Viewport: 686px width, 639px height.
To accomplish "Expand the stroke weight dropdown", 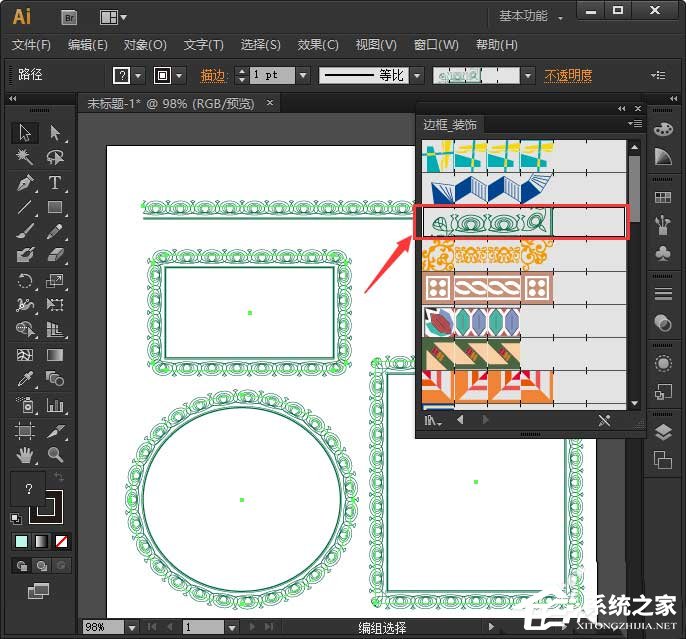I will point(303,76).
